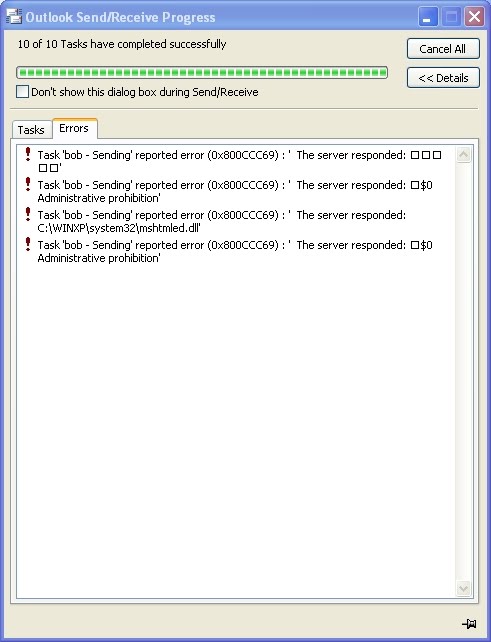
Task: Click the '10 of 10 Tasks have completed' status text
Action: pos(122,44)
